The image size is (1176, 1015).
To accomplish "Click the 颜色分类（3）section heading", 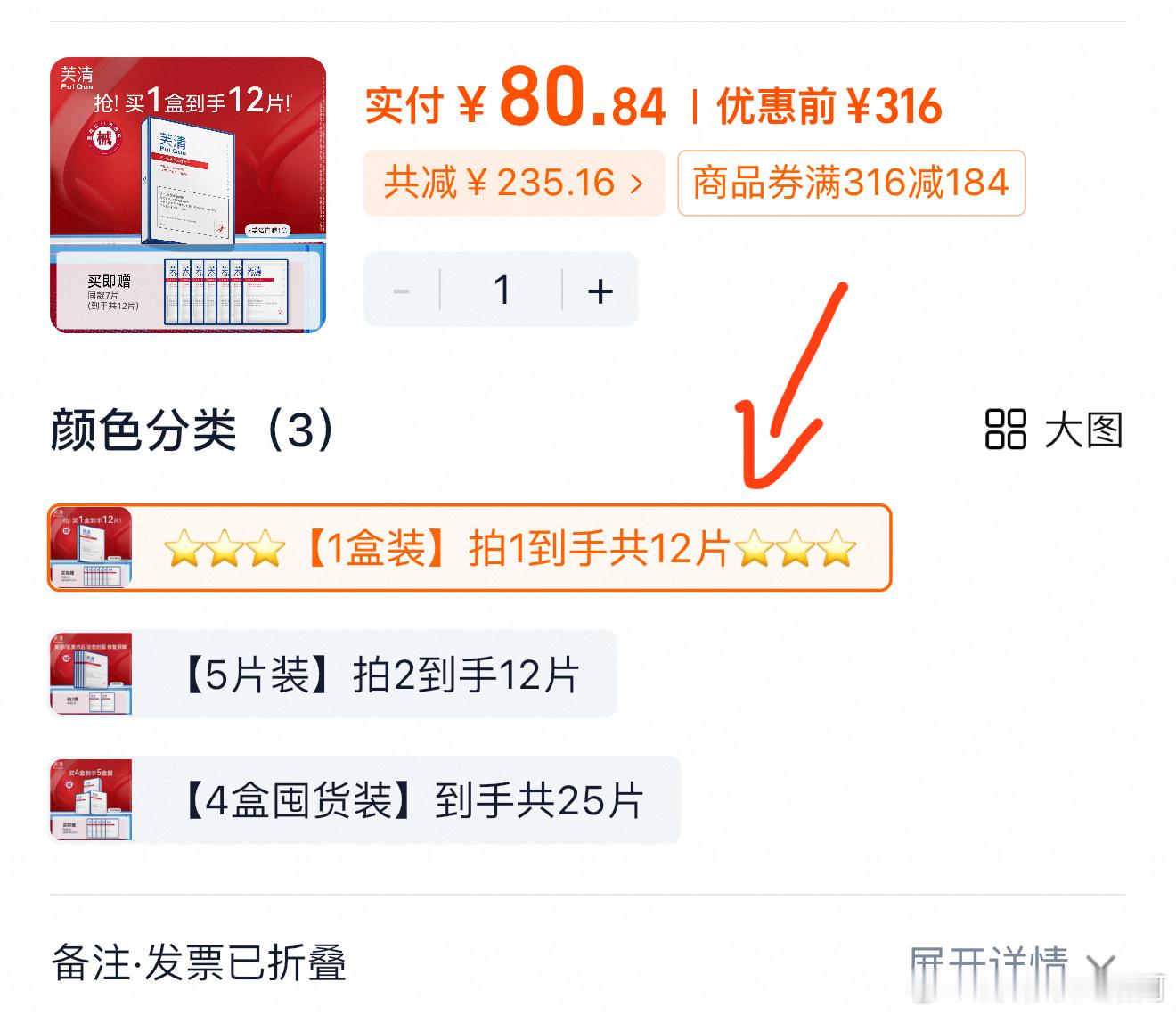I will (193, 430).
